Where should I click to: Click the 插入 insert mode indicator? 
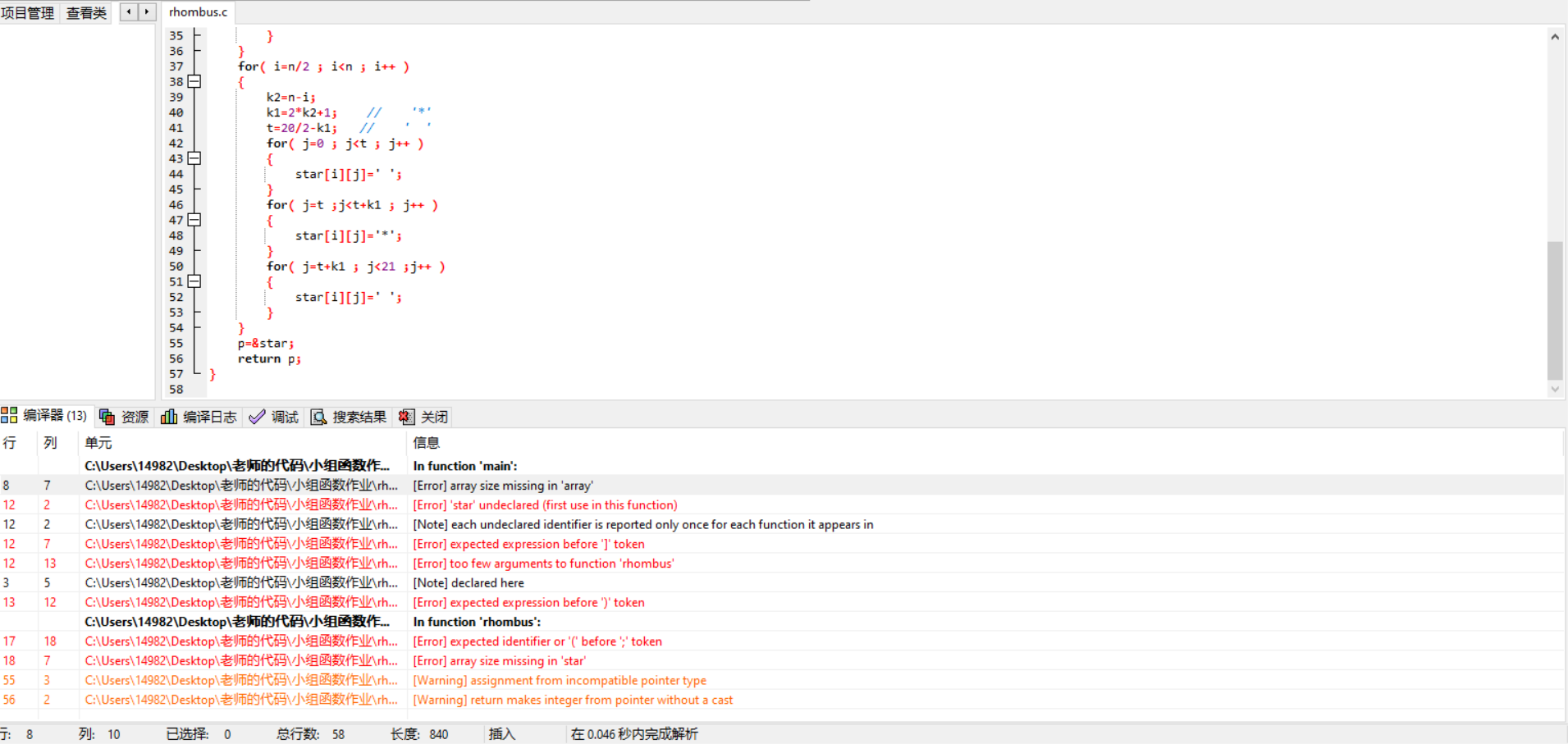tap(502, 734)
